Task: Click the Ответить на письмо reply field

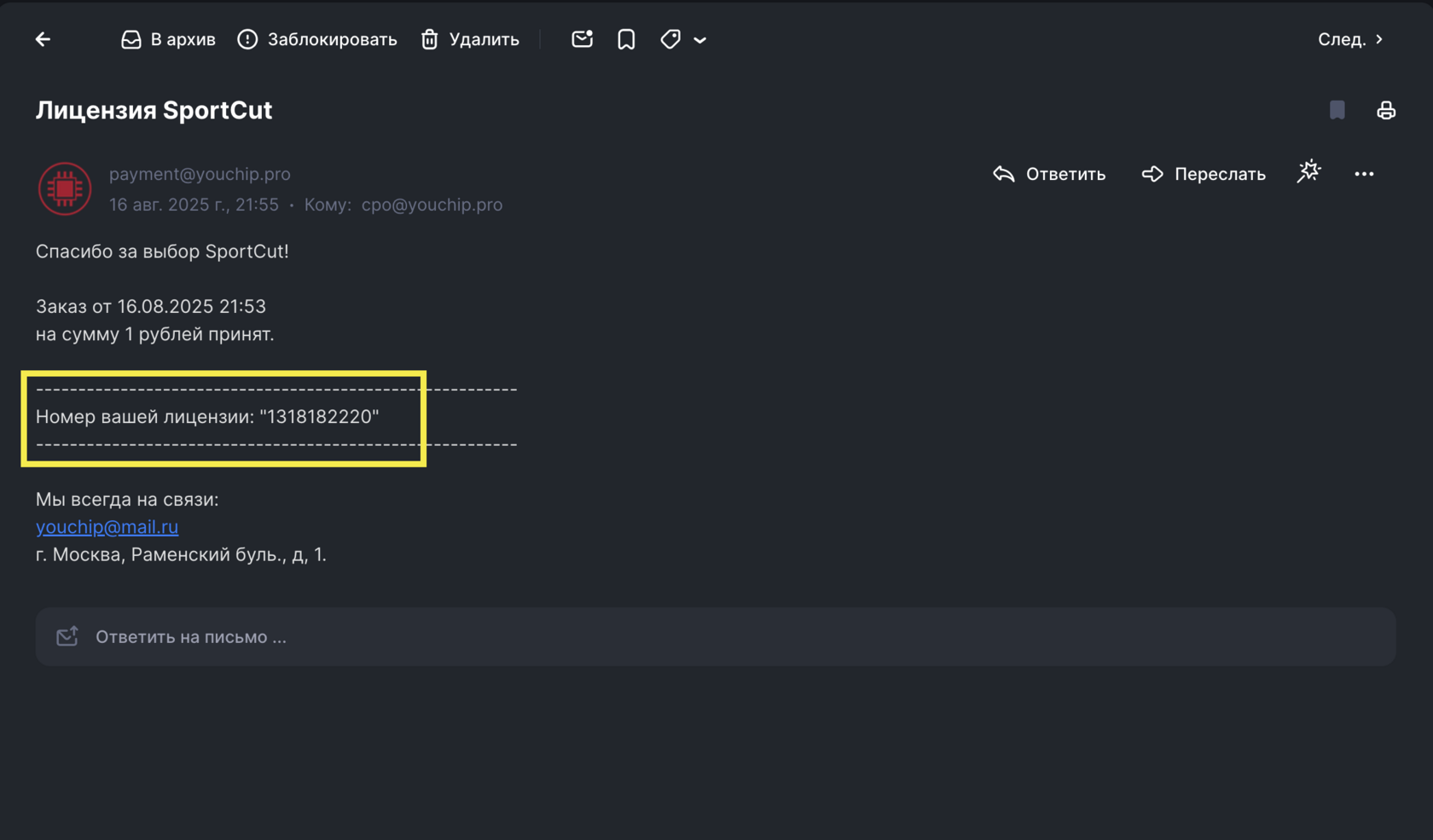Action: 715,637
